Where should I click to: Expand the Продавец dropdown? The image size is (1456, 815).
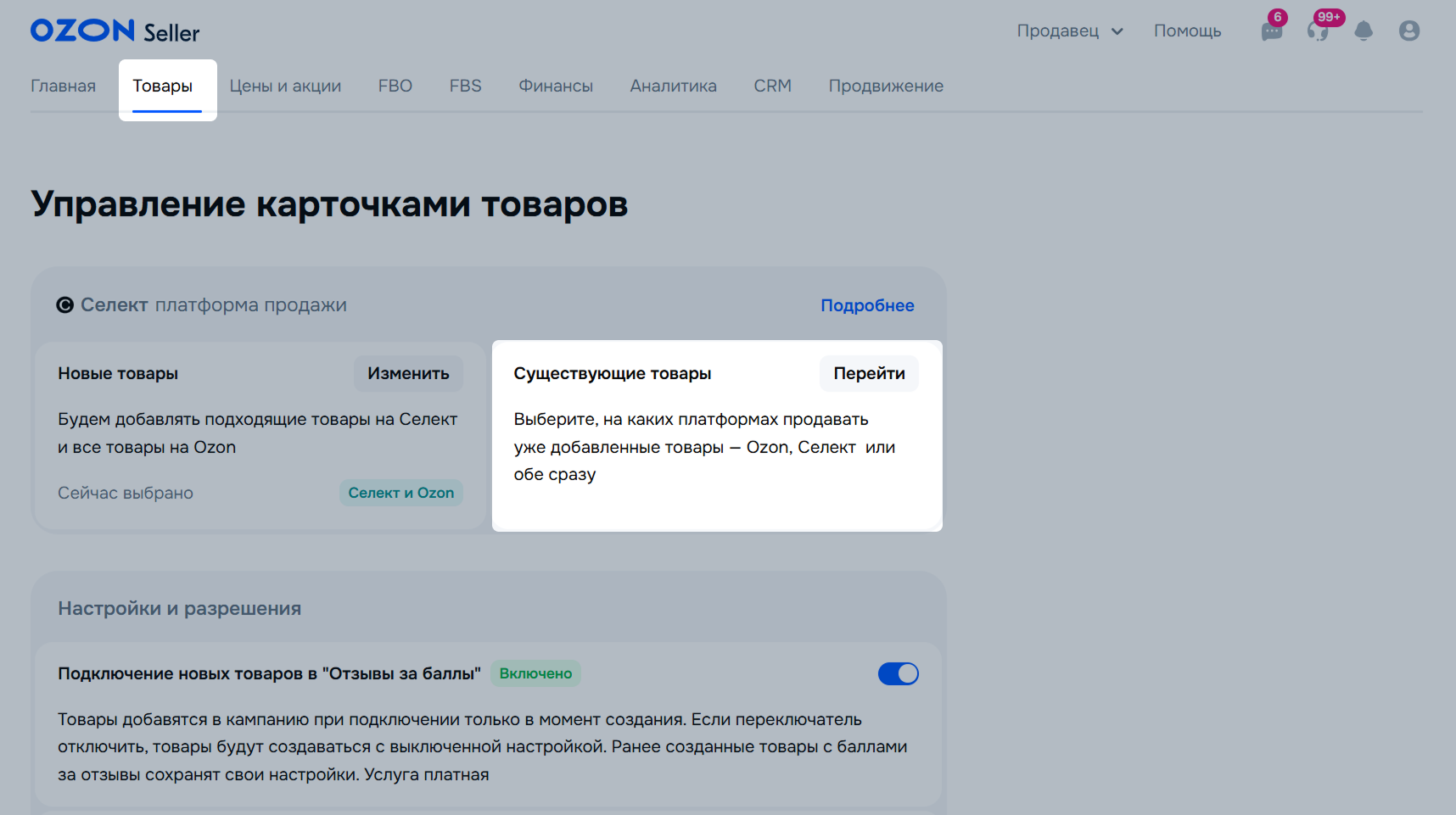pos(1070,31)
